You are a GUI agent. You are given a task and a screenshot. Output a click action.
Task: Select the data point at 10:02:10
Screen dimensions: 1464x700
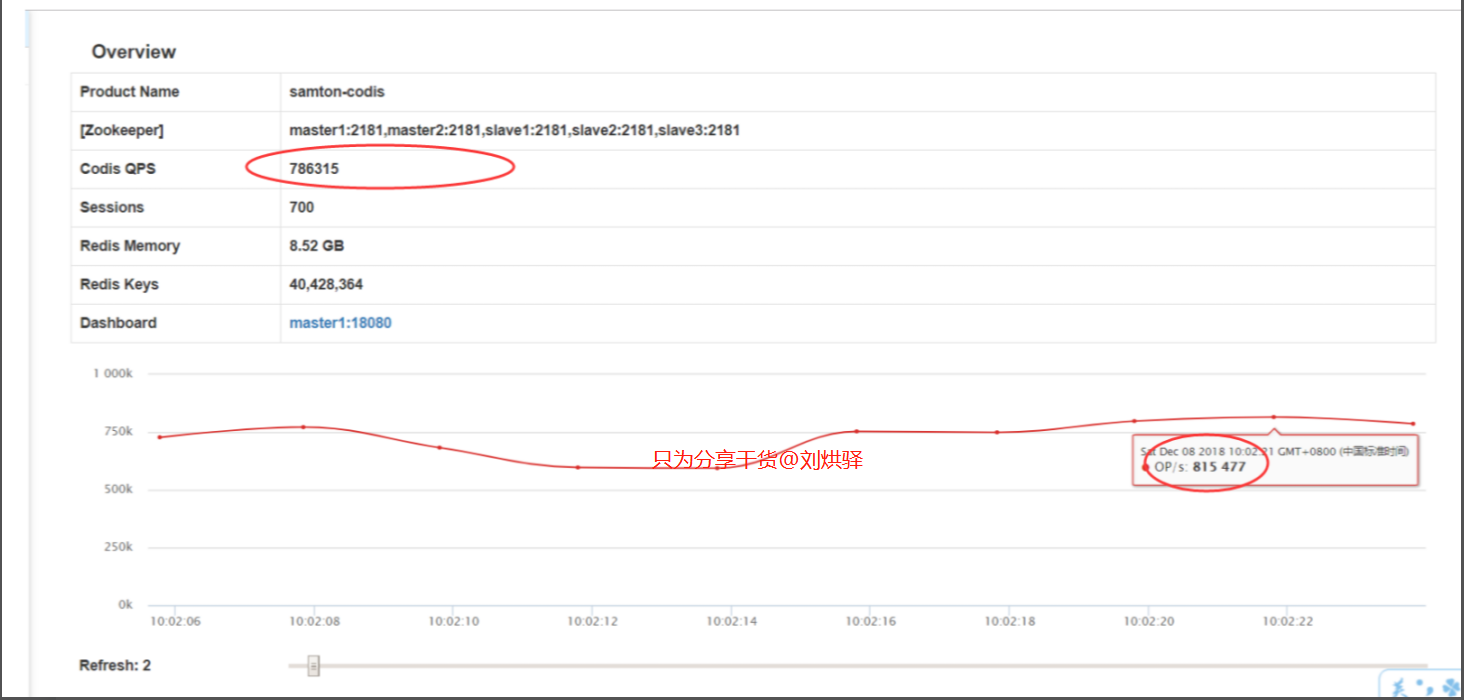click(x=440, y=447)
